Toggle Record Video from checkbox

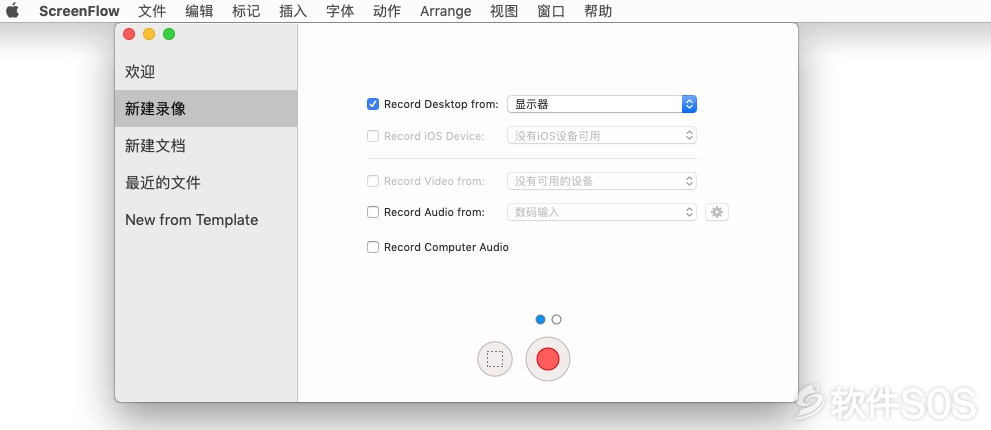[373, 181]
